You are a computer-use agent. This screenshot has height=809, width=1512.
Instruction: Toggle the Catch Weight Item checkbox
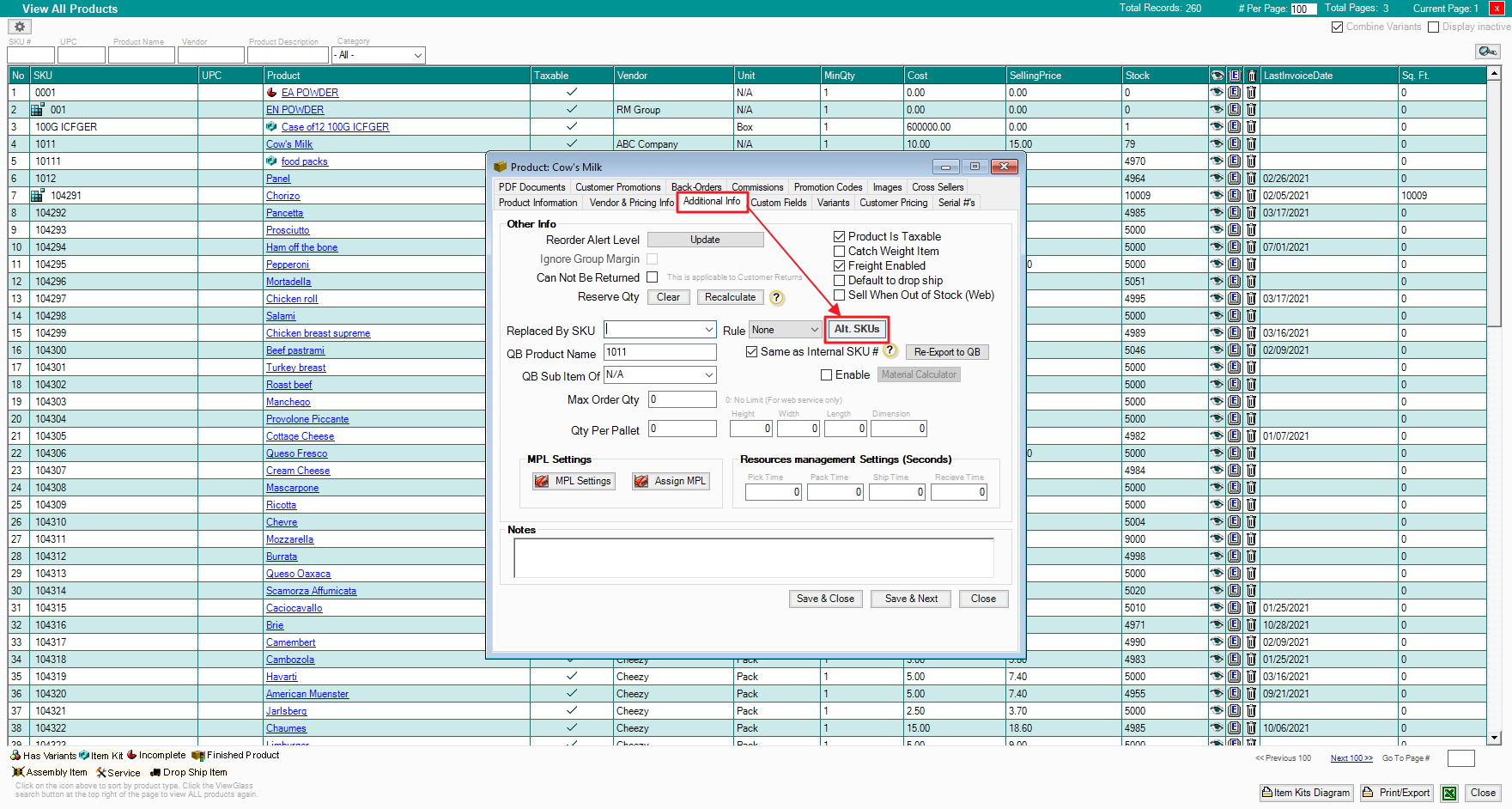tap(840, 252)
